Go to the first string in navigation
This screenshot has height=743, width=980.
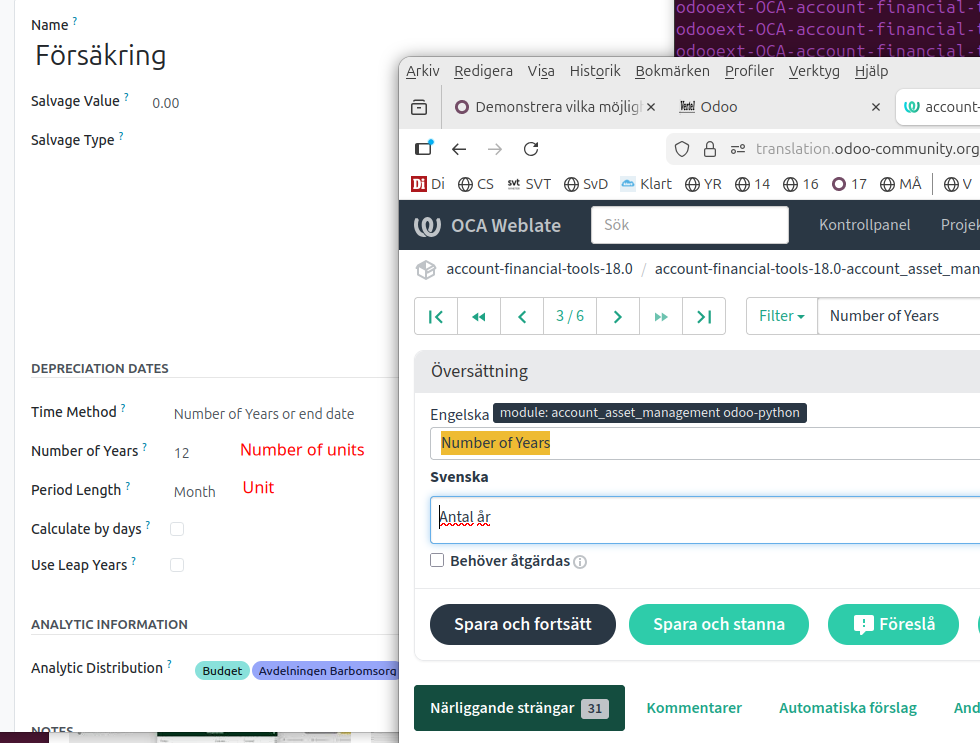tap(436, 316)
